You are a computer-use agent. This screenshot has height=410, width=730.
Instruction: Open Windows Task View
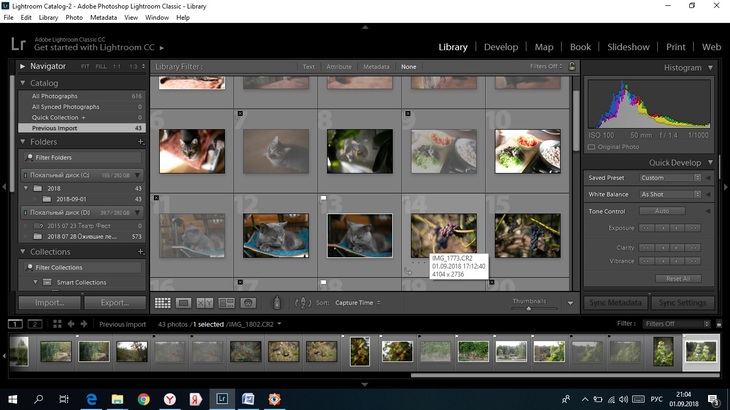click(64, 399)
